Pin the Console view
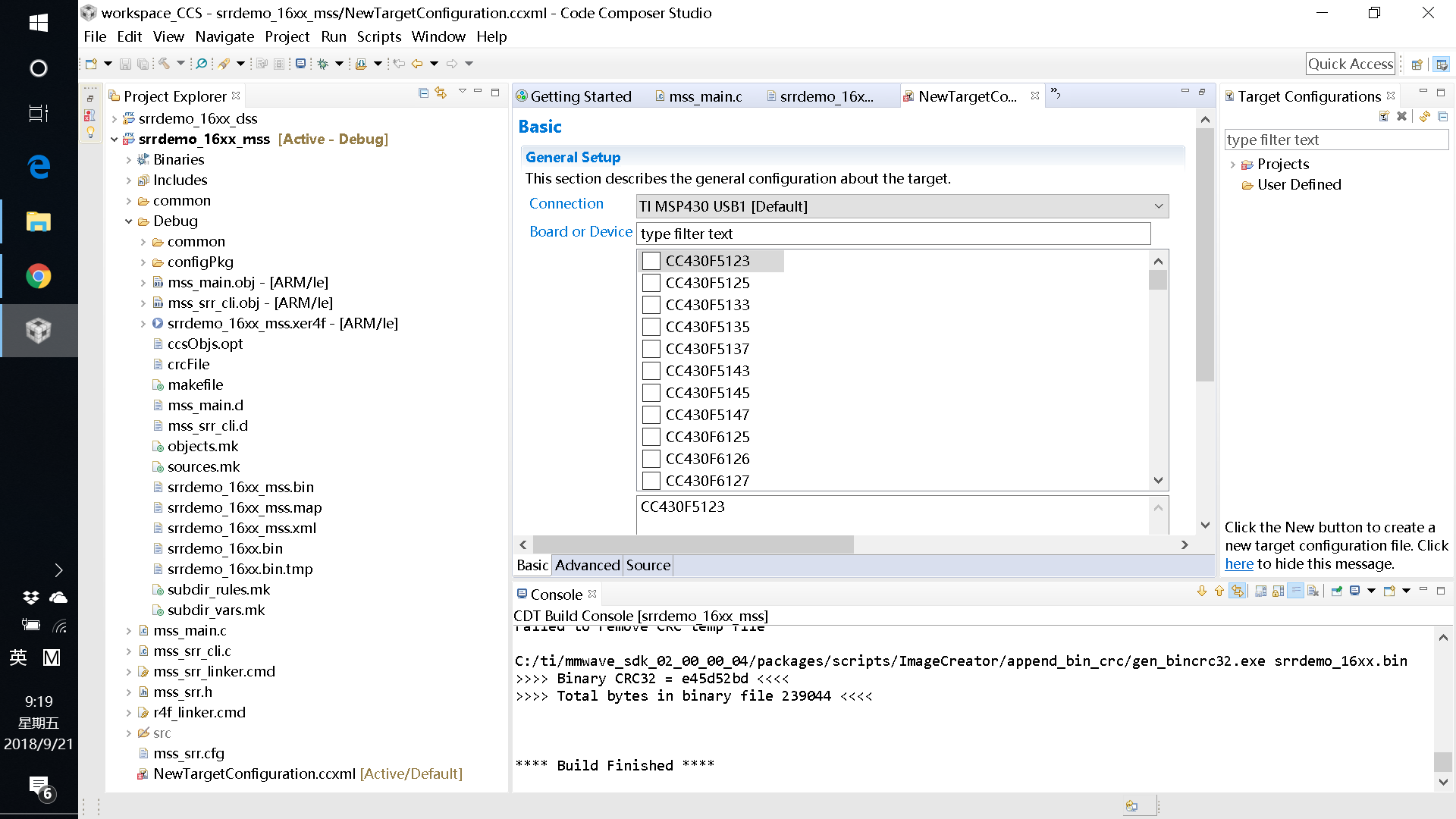 click(x=1337, y=591)
